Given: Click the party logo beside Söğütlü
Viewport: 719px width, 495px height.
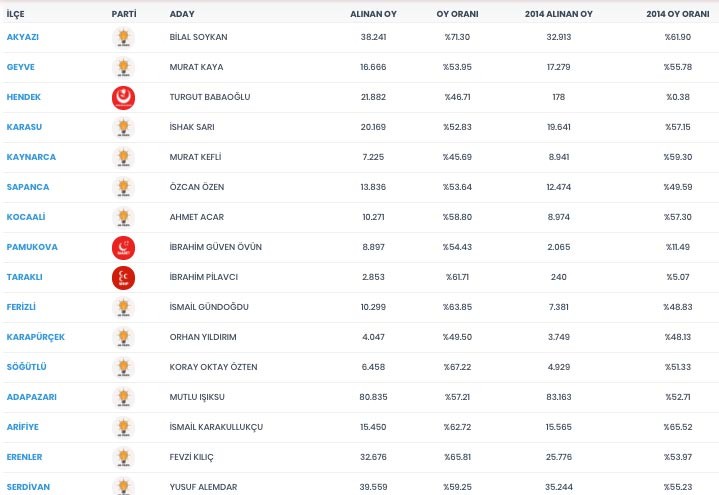Looking at the screenshot, I should [125, 367].
